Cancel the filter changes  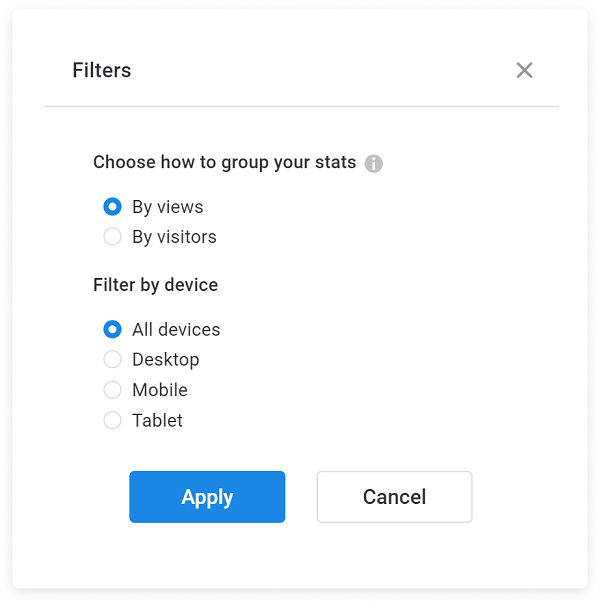point(394,497)
